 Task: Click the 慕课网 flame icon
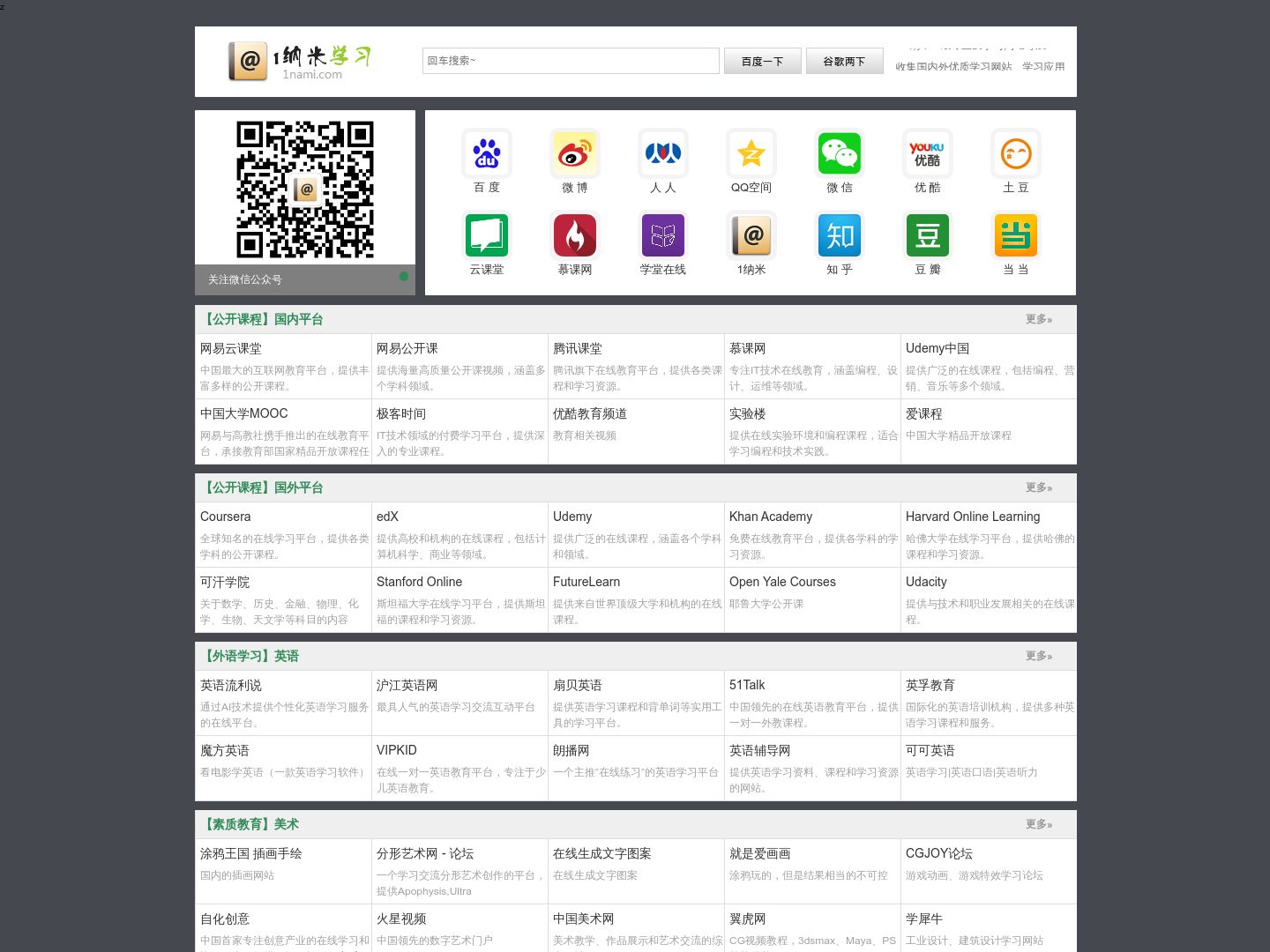575,235
